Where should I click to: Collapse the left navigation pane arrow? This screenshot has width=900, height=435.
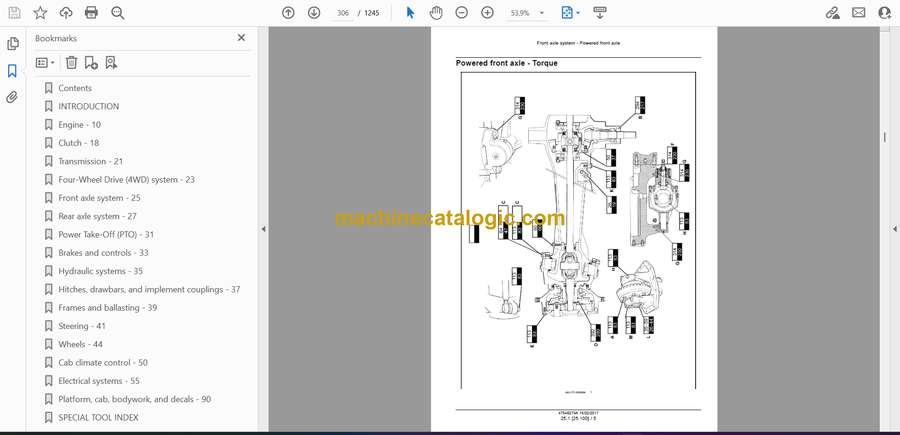pos(263,229)
